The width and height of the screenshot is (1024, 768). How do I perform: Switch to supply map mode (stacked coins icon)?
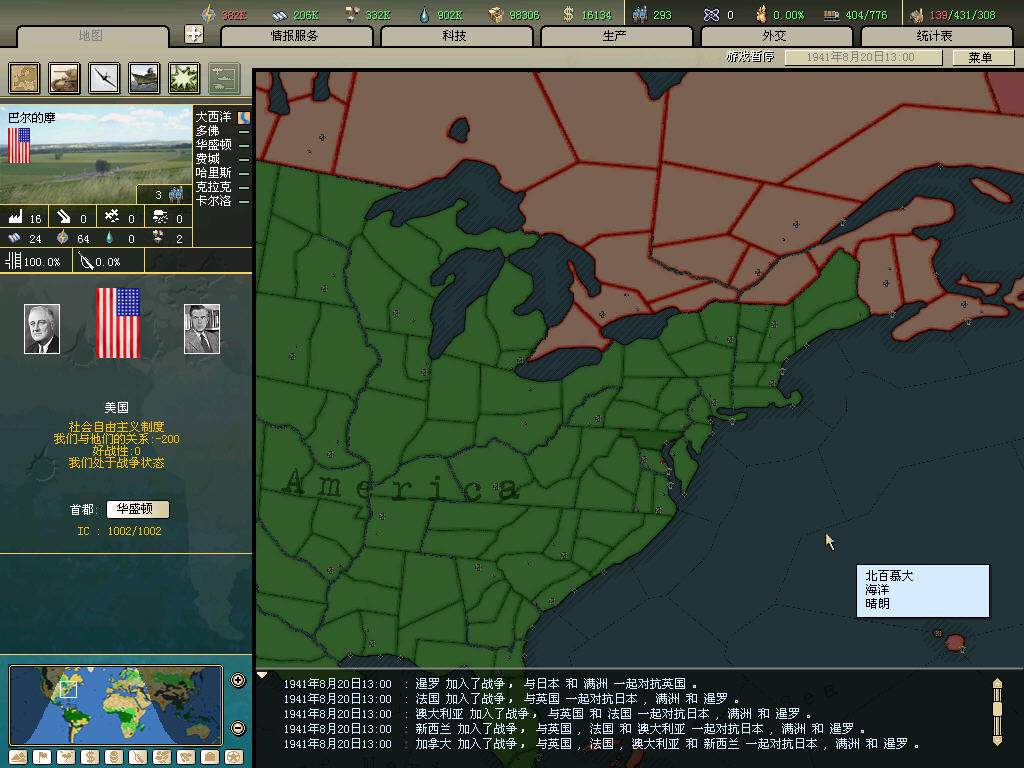click(x=114, y=757)
